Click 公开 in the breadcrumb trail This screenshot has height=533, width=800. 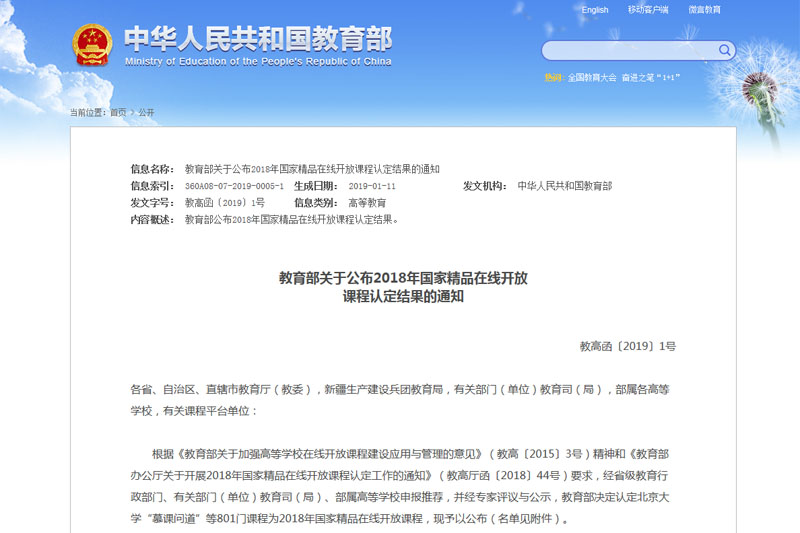pos(146,112)
